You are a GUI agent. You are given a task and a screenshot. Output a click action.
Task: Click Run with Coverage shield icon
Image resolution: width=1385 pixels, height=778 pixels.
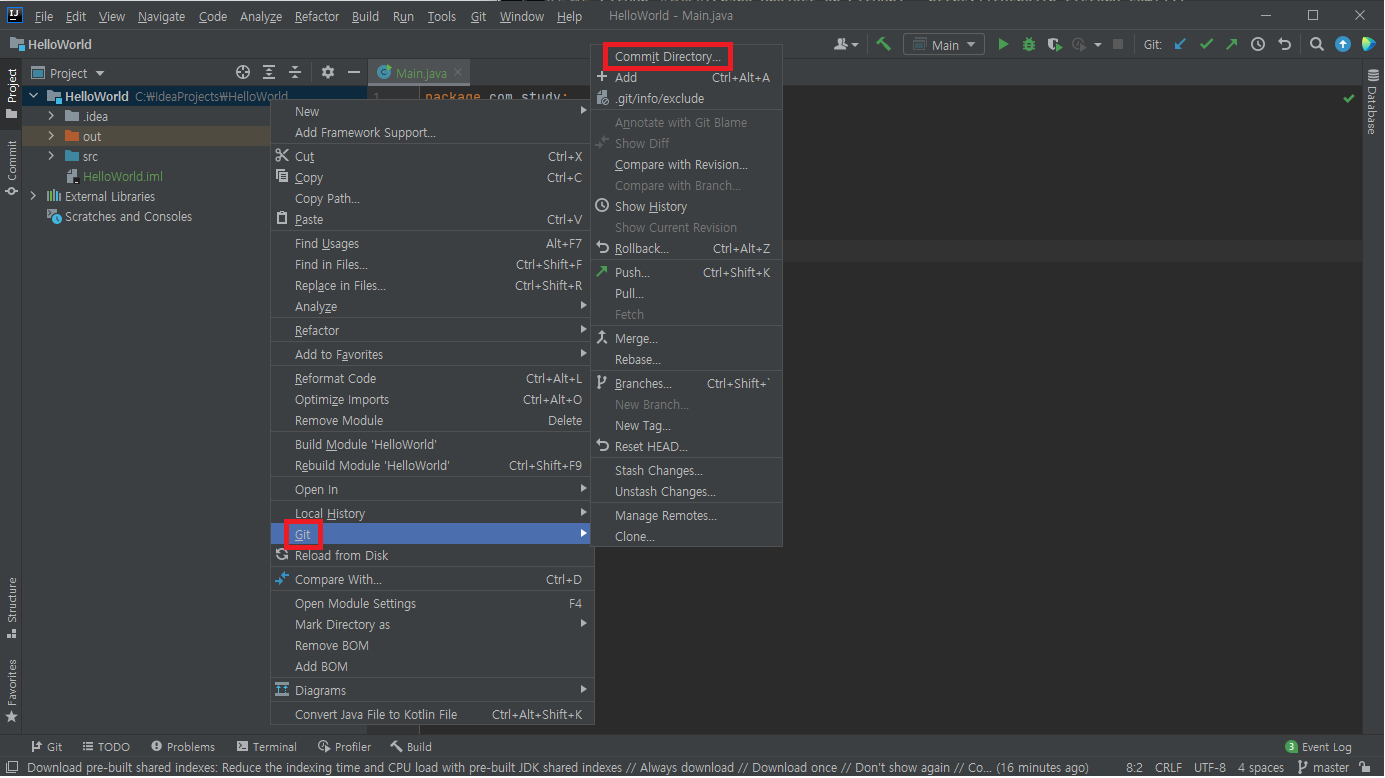click(1054, 44)
